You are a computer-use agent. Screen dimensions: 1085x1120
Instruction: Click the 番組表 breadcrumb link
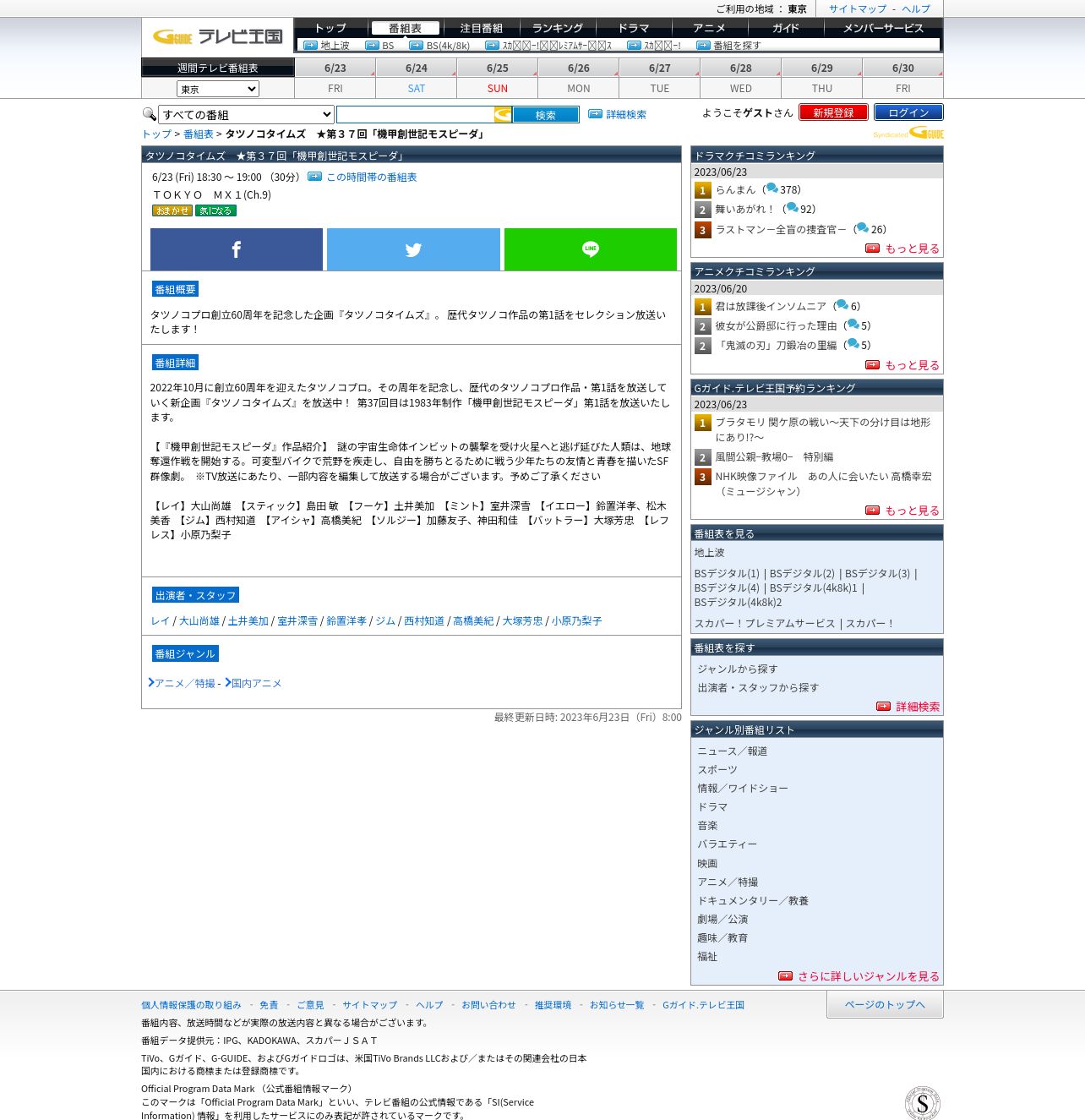tap(199, 134)
